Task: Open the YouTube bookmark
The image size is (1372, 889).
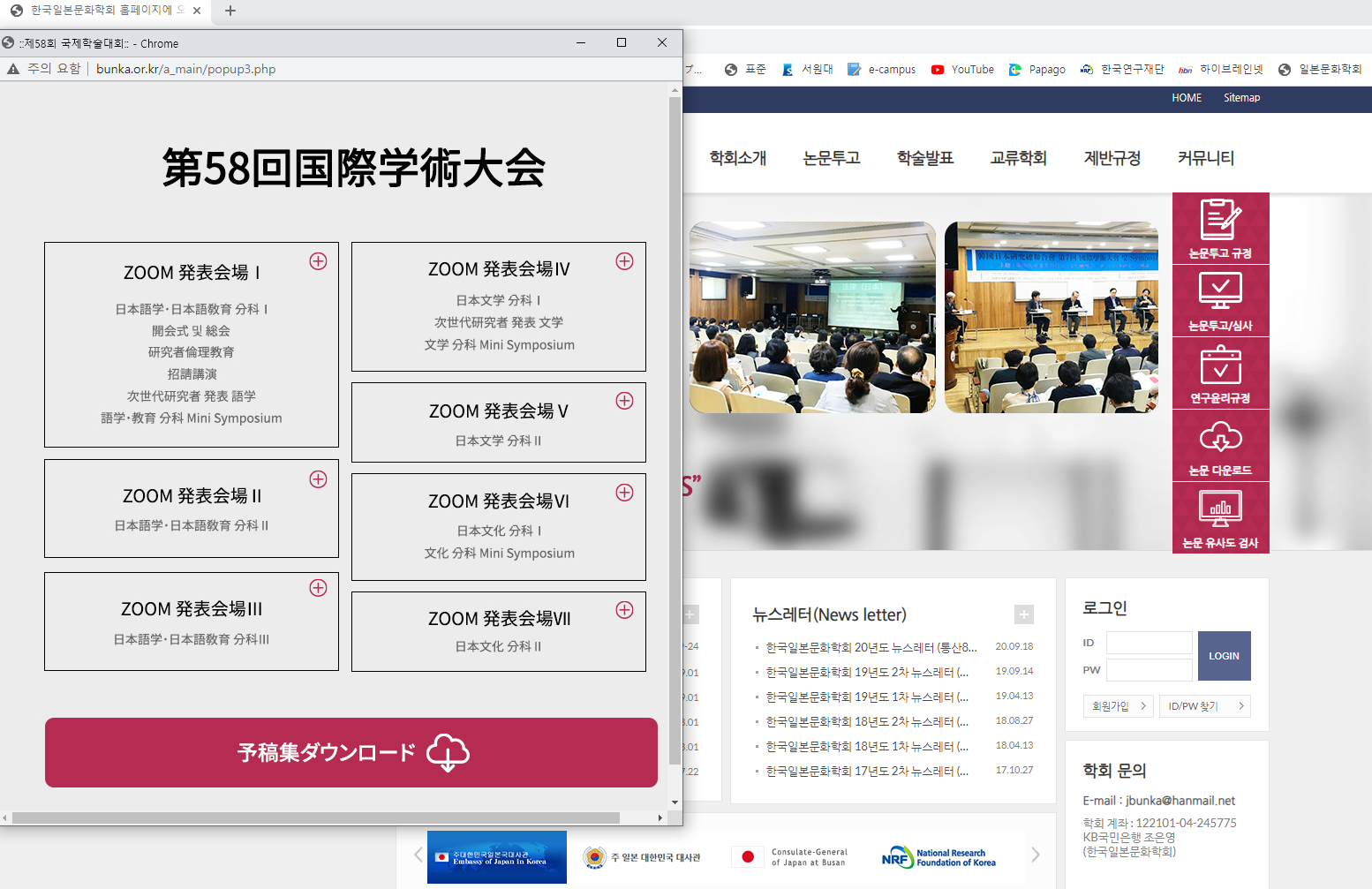Action: point(962,70)
